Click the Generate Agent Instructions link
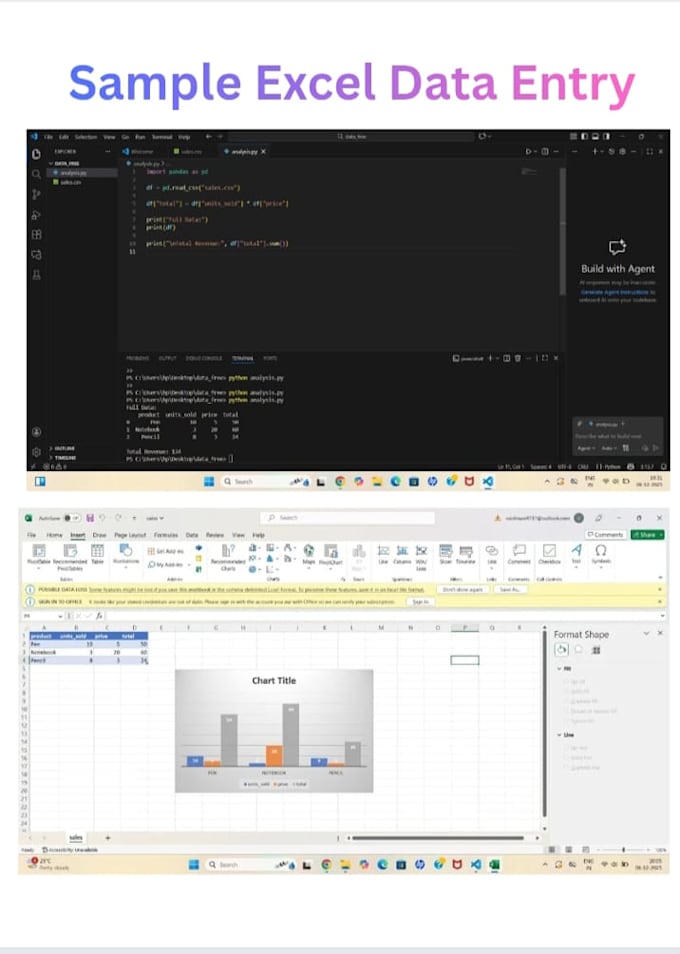This screenshot has width=680, height=954. 614,292
